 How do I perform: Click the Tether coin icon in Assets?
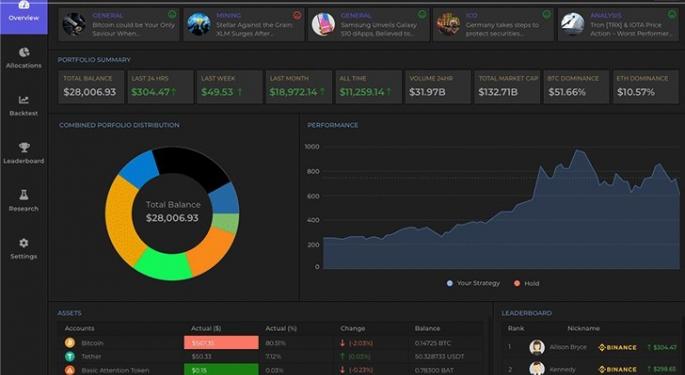point(70,357)
